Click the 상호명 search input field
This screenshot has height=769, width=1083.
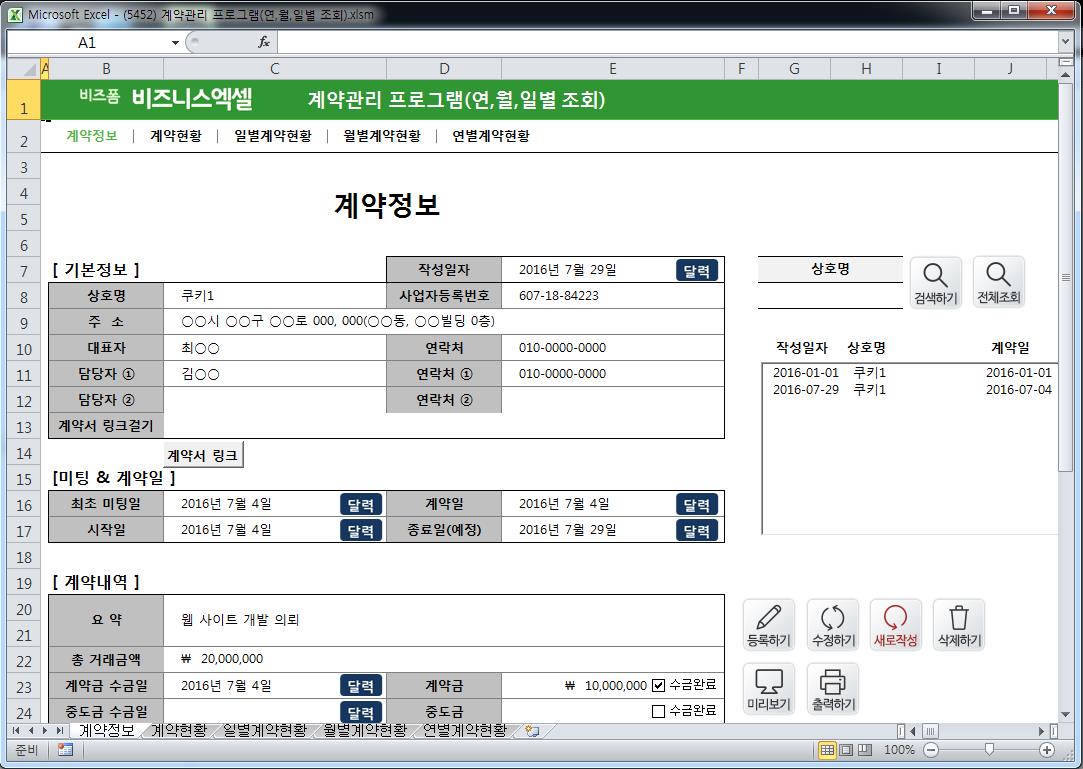pyautogui.click(x=830, y=296)
